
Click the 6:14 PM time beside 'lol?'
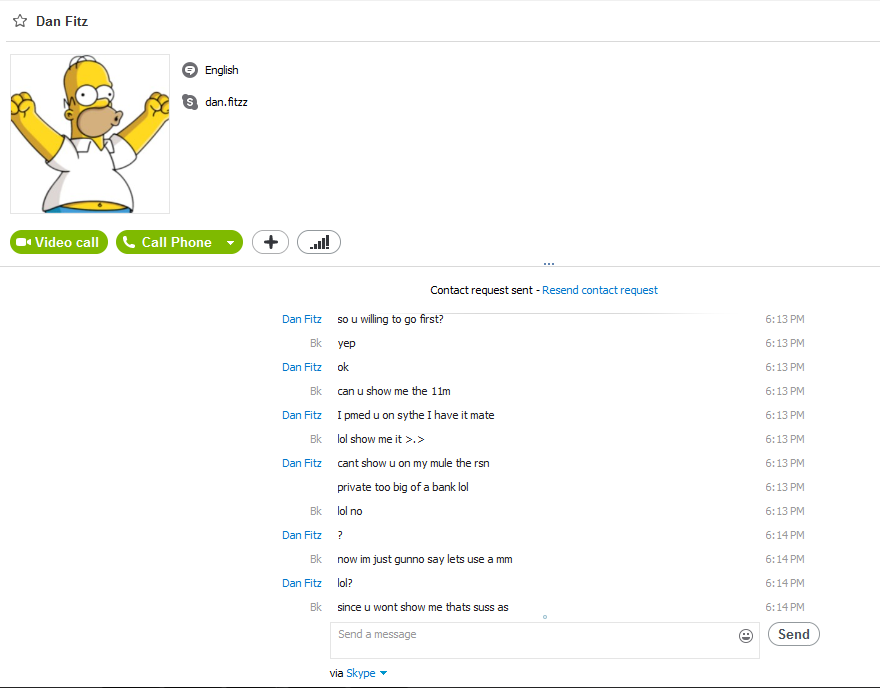pyautogui.click(x=785, y=583)
